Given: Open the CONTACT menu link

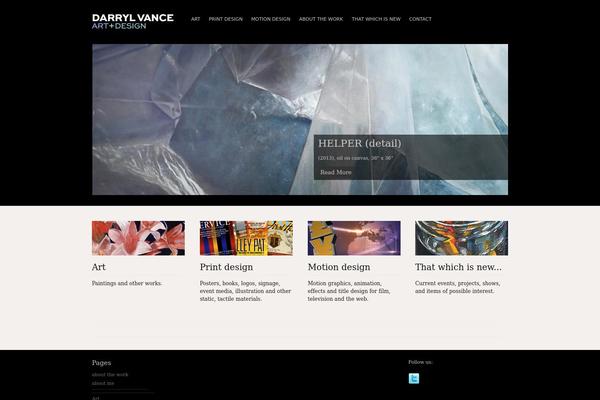Looking at the screenshot, I should [420, 19].
